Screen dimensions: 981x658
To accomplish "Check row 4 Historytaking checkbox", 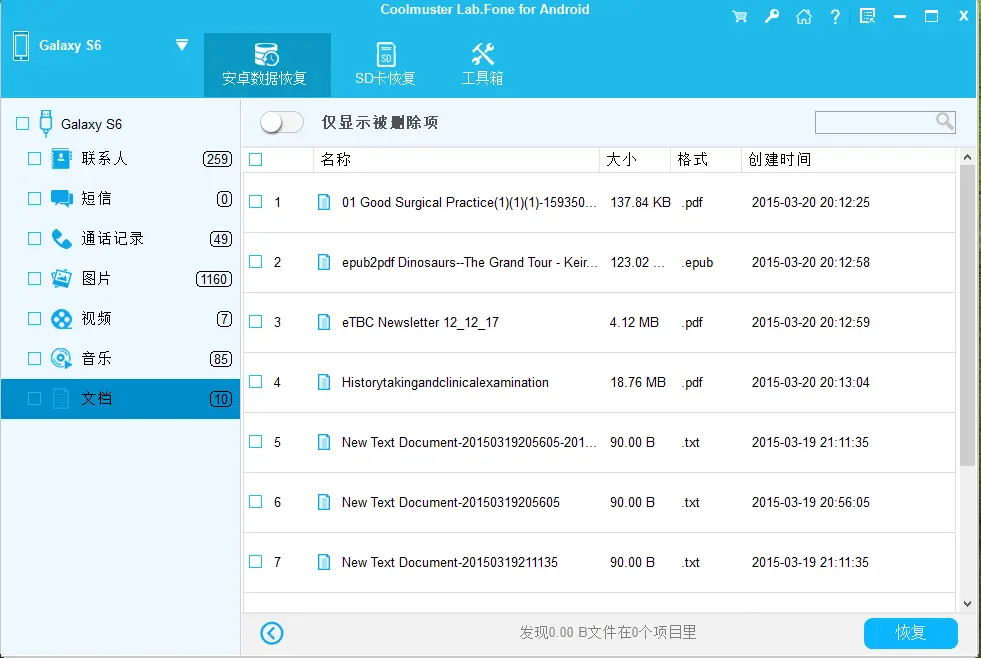I will [x=255, y=382].
